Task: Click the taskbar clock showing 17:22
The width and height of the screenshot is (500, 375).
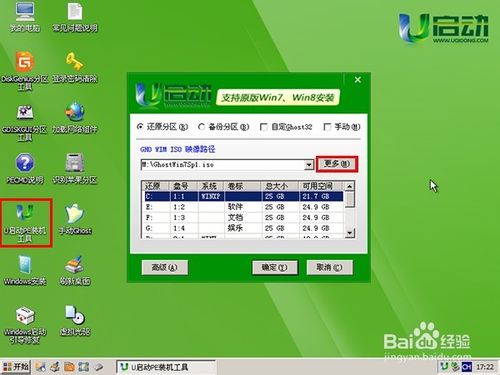Action: pos(485,367)
